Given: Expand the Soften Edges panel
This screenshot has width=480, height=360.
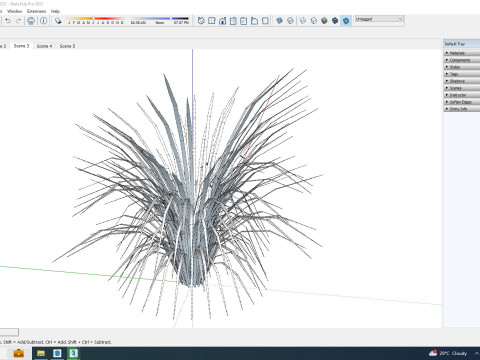Looking at the screenshot, I should coord(462,102).
